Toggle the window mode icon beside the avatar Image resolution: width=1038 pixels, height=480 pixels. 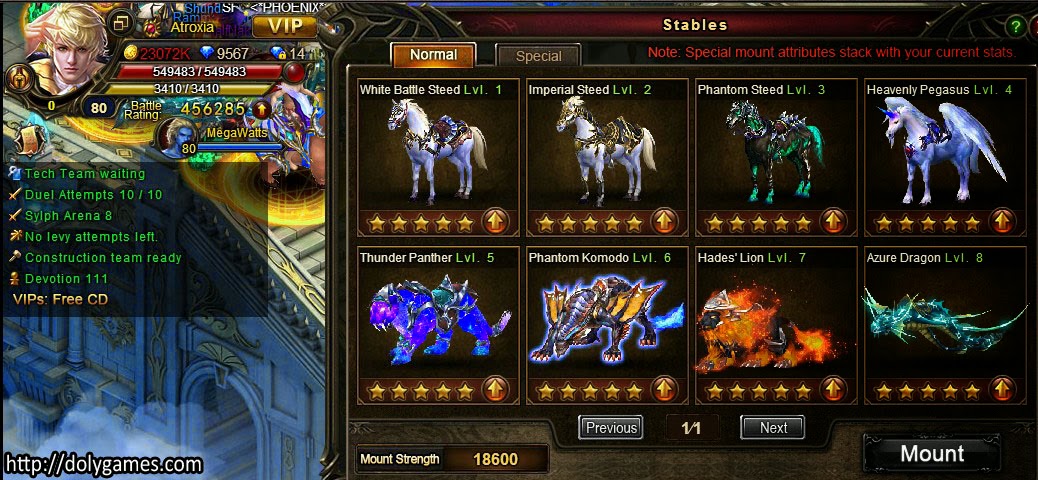[x=121, y=24]
